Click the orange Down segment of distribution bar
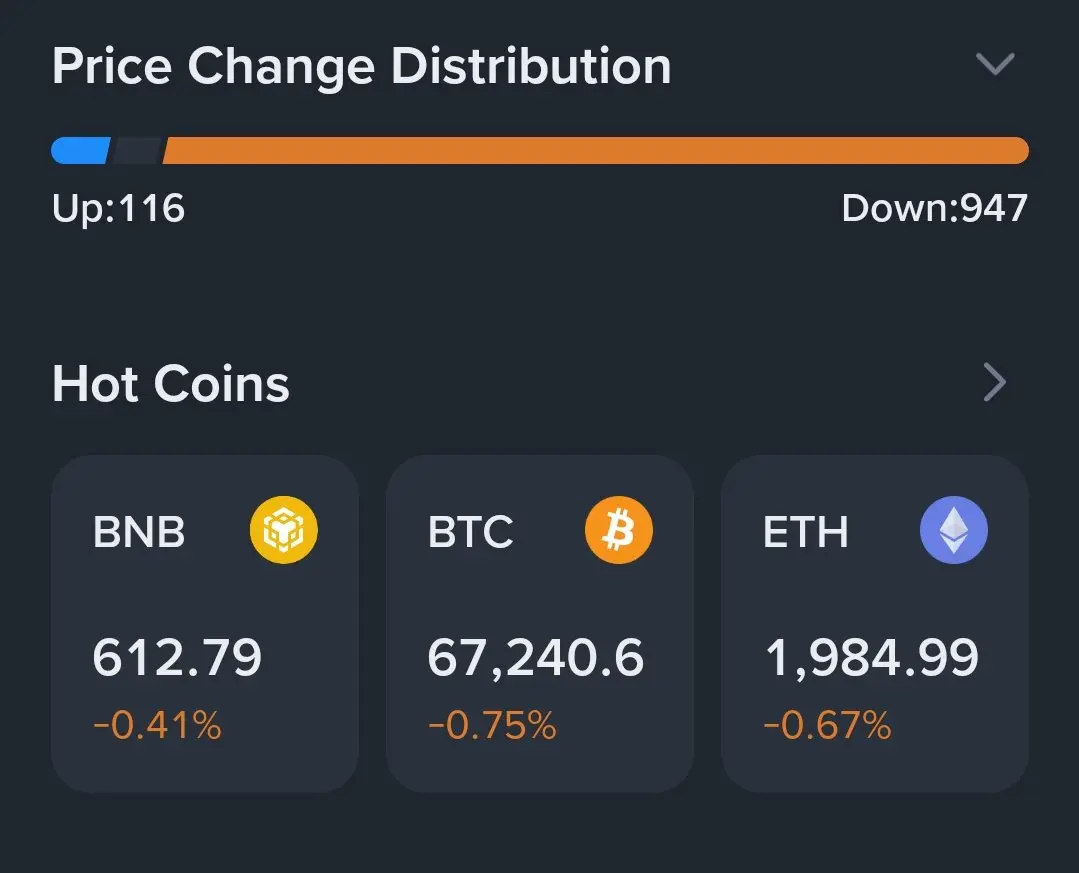This screenshot has height=873, width=1079. point(595,150)
